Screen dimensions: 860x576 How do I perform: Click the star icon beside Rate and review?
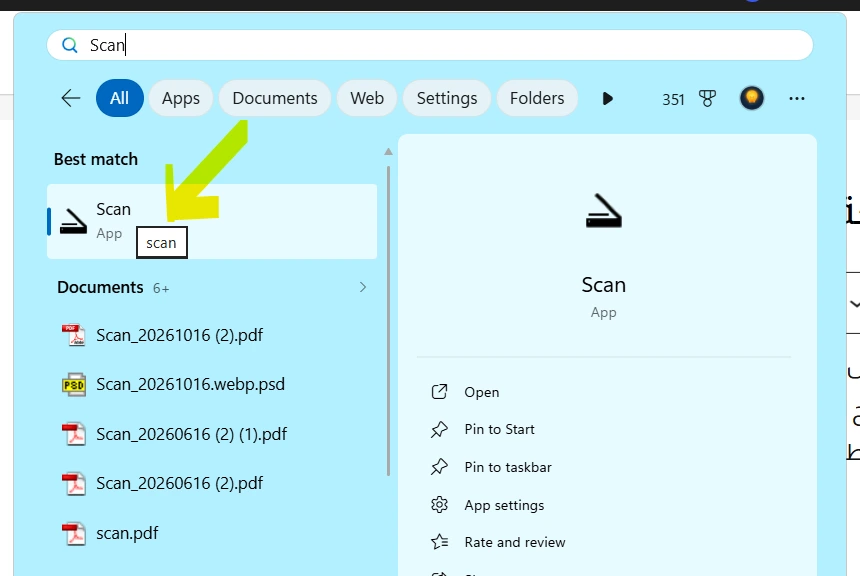pyautogui.click(x=439, y=542)
